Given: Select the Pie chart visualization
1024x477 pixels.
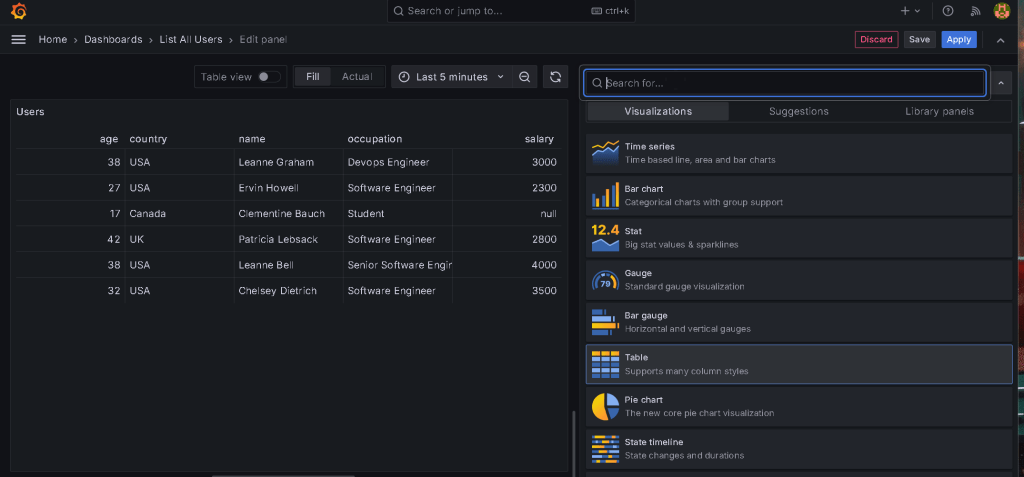Looking at the screenshot, I should (799, 406).
